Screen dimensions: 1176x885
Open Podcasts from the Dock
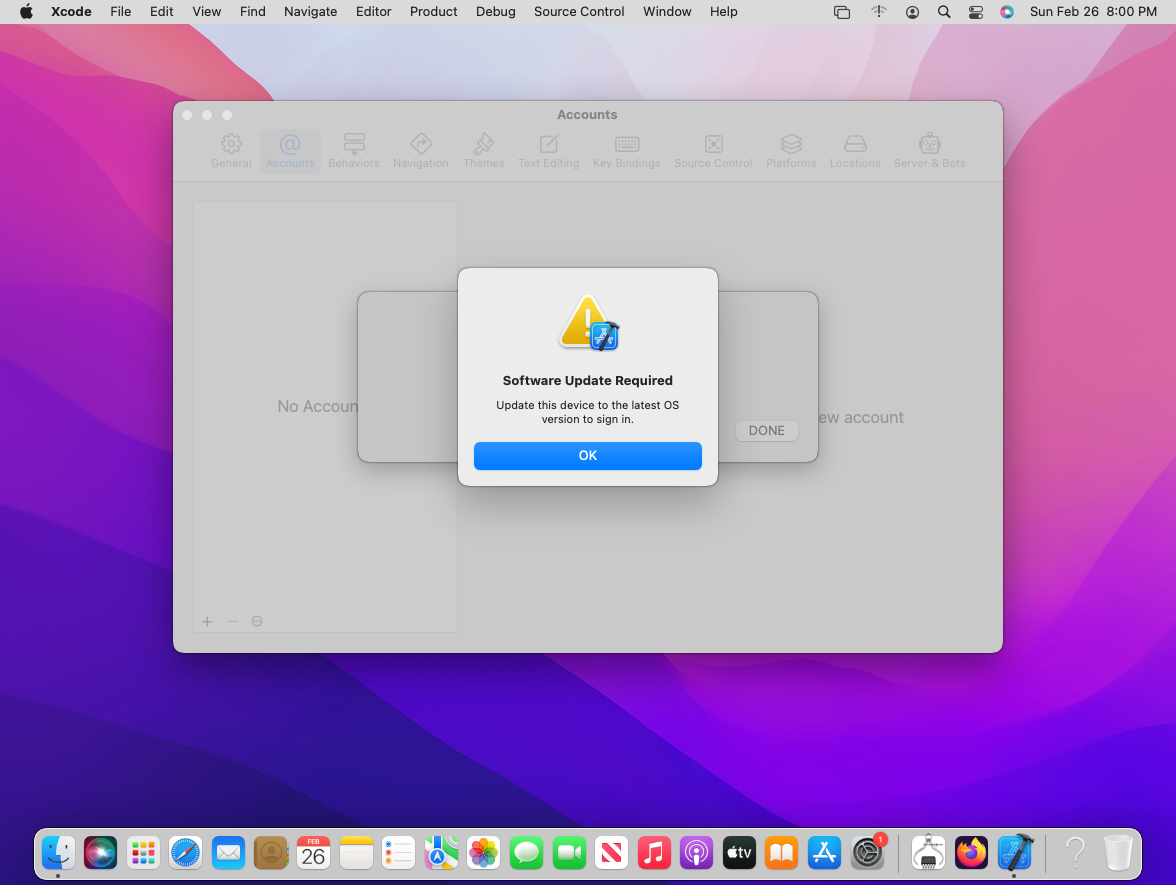(697, 853)
